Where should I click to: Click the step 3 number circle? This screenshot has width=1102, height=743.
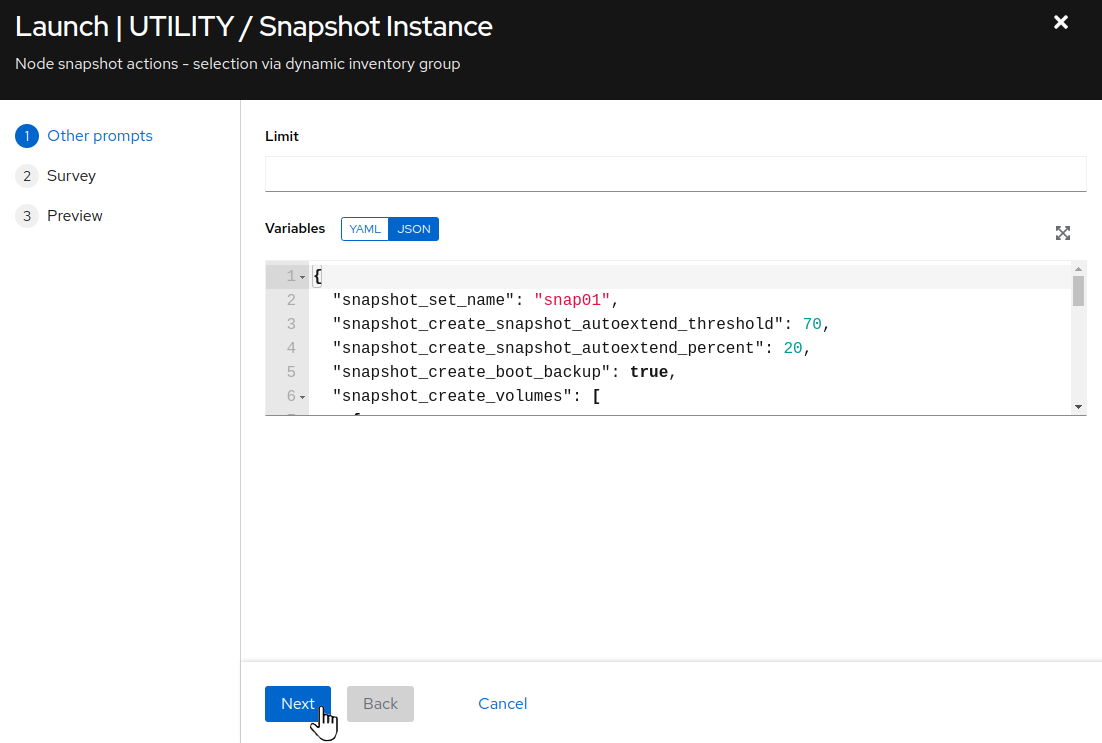pos(27,216)
